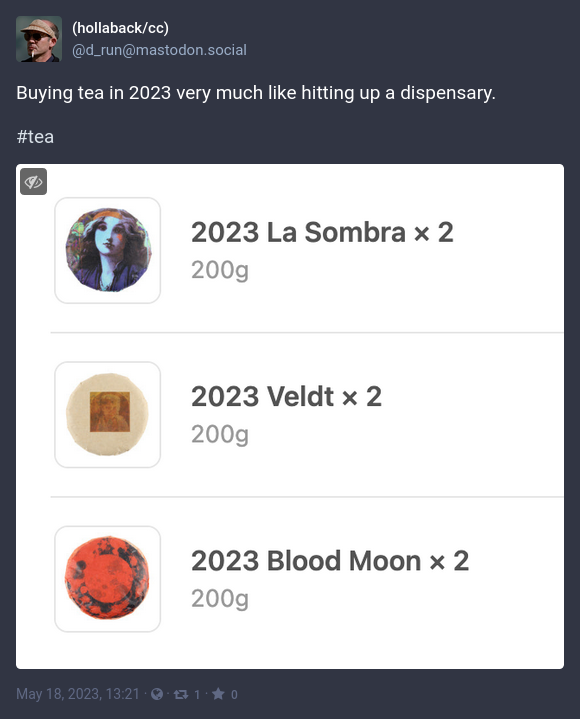580x719 pixels.
Task: Click the hide media eye icon
Action: [x=33, y=182]
